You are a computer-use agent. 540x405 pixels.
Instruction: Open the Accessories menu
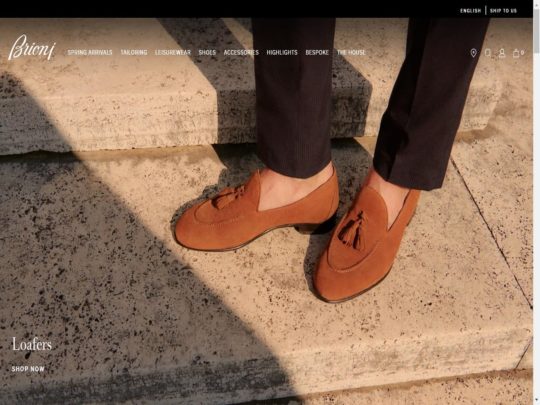click(241, 52)
